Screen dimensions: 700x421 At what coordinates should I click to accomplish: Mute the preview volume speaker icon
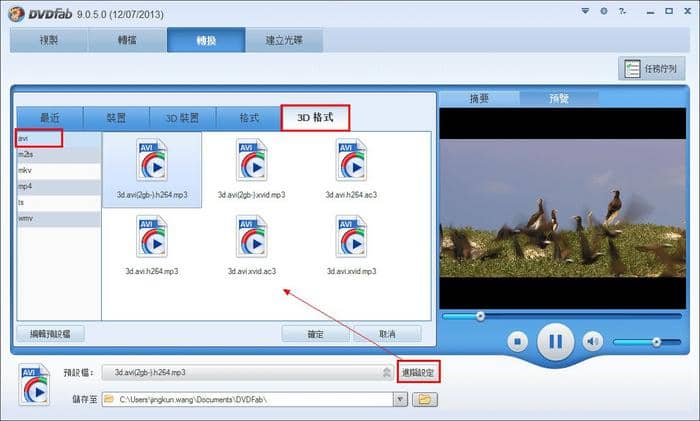coord(593,342)
